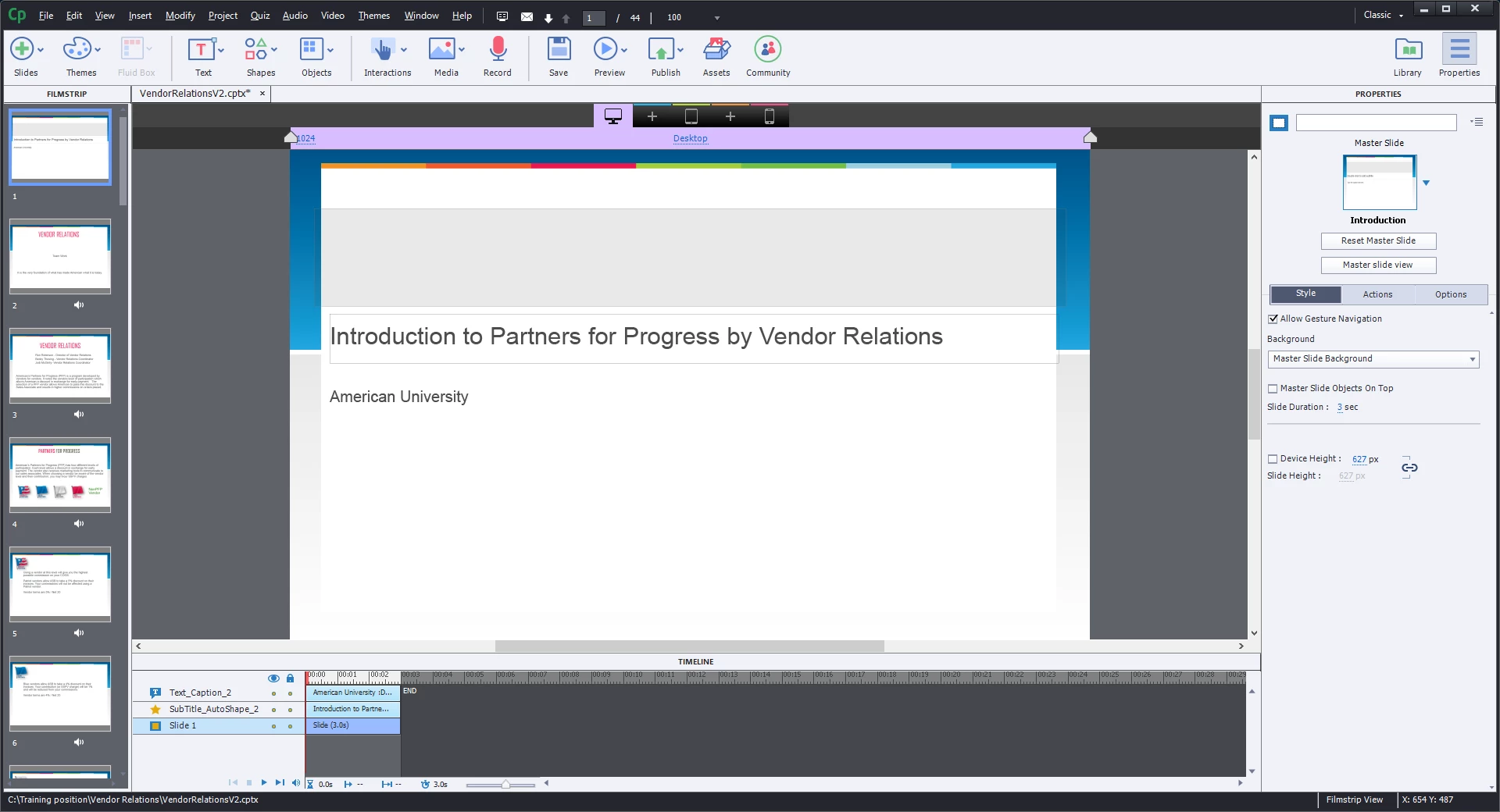Expand the Themes dropdown arrow

(x=98, y=50)
